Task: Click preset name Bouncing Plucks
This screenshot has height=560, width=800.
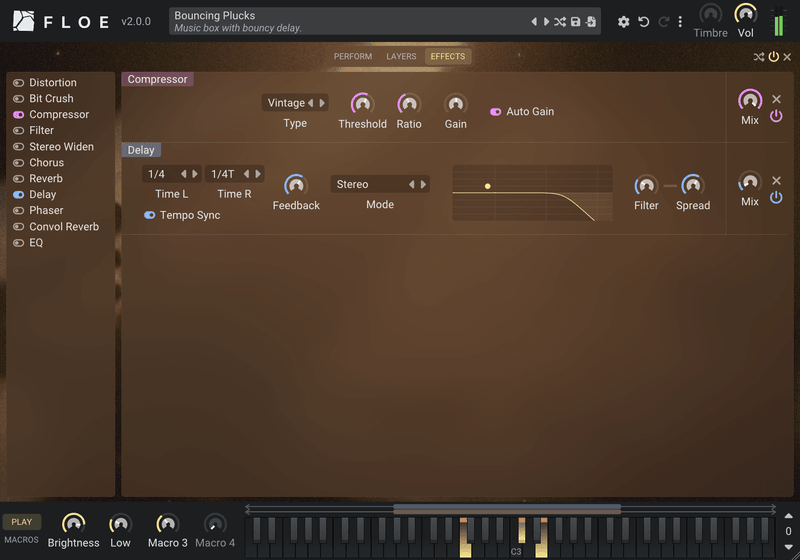Action: 215,15
